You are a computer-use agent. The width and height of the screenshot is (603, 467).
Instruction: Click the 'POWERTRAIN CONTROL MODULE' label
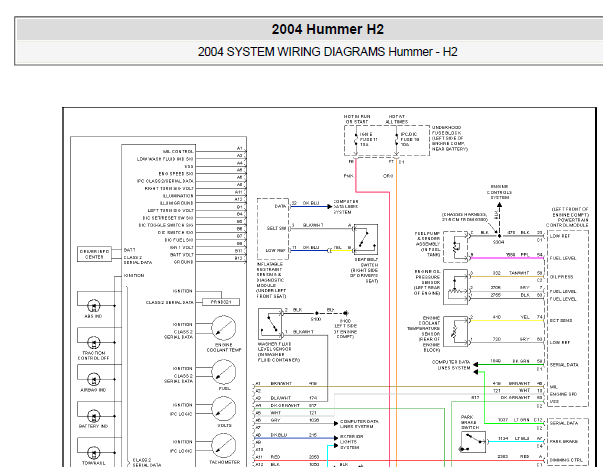click(x=568, y=222)
